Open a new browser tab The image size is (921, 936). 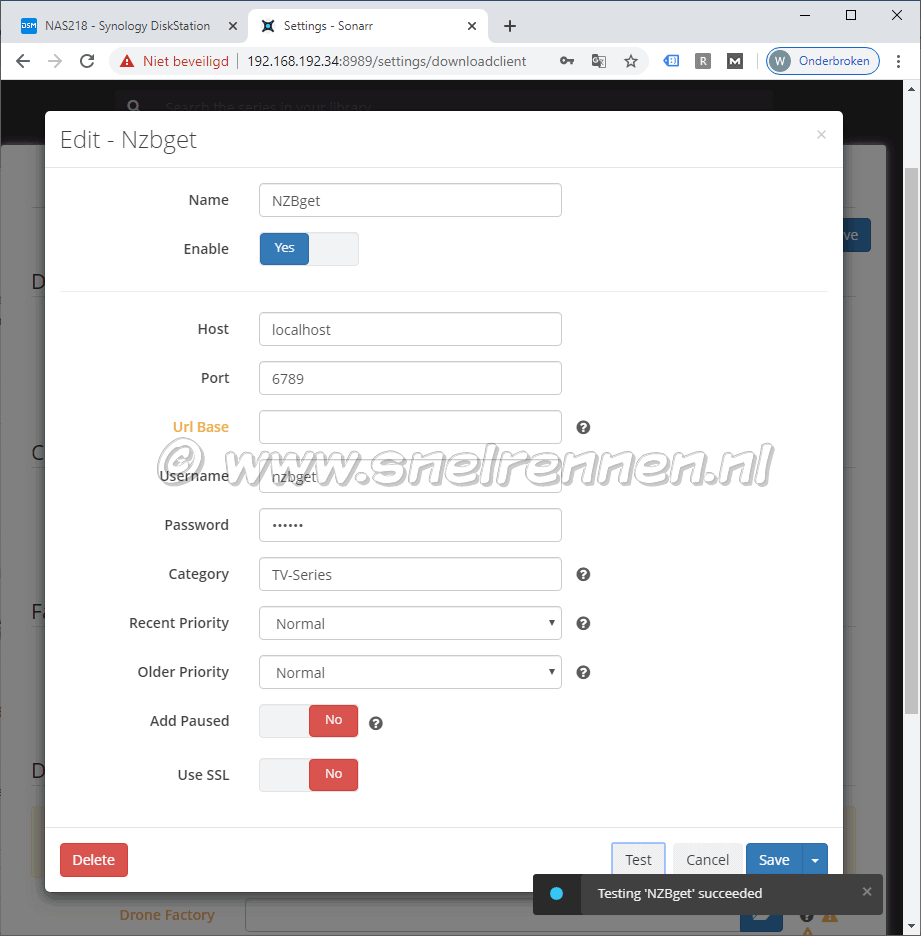pos(510,26)
